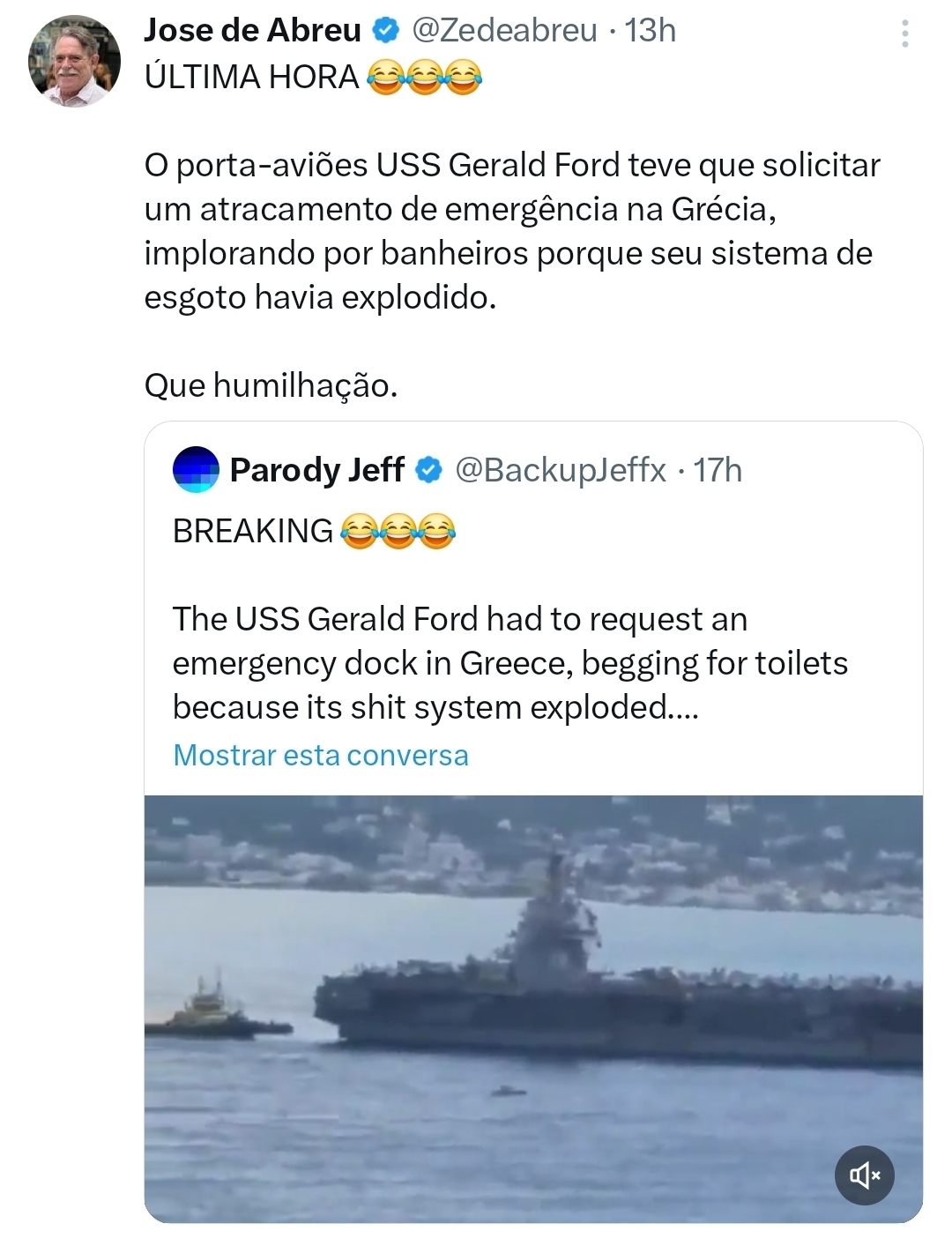Image resolution: width=952 pixels, height=1246 pixels.
Task: Click the laughing emojis after BREAKING
Action: 397,532
